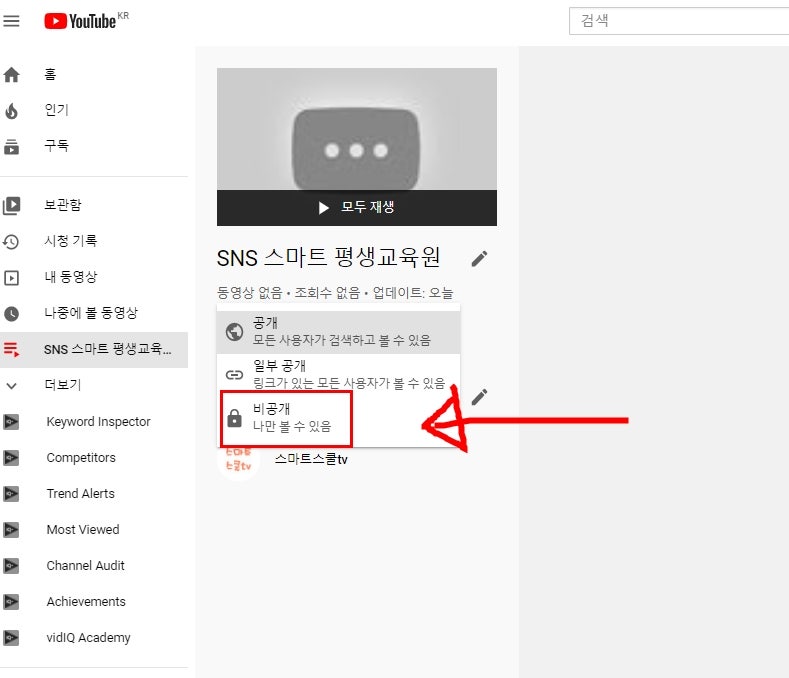Click the Trend Alerts icon
The image size is (789, 678).
tap(11, 494)
